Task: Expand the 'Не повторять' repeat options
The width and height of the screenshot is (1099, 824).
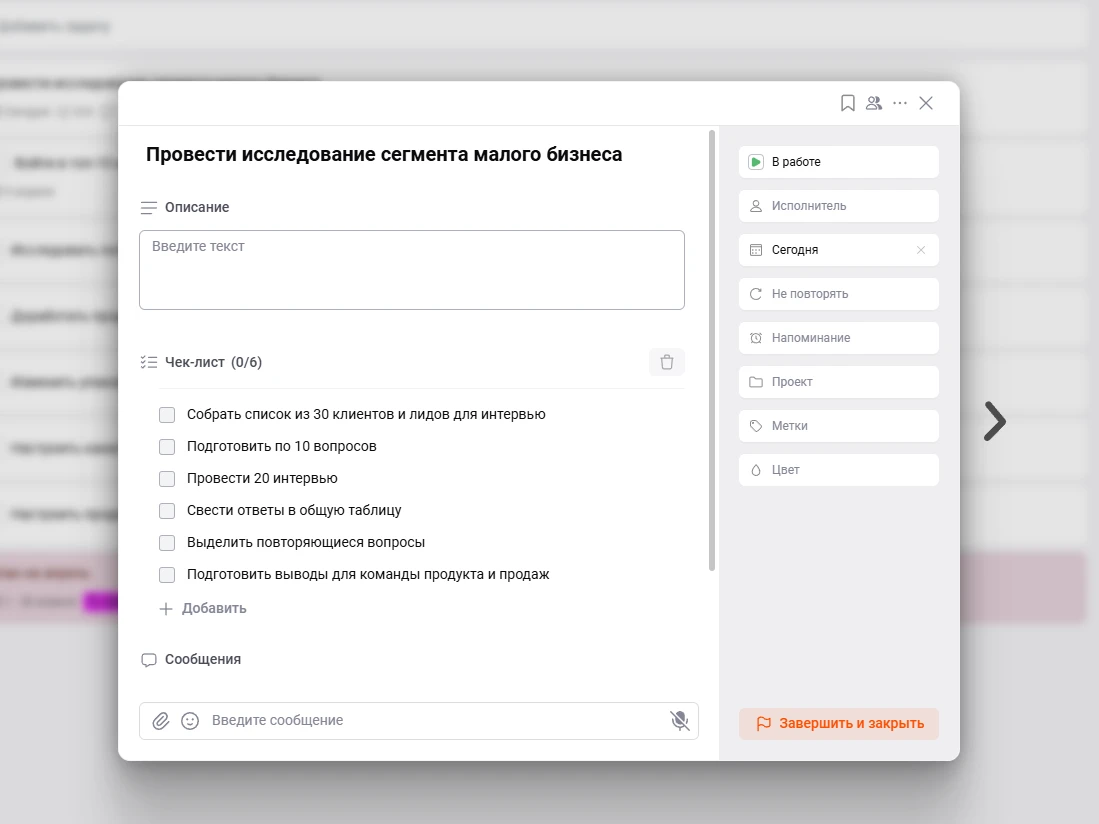Action: [838, 294]
